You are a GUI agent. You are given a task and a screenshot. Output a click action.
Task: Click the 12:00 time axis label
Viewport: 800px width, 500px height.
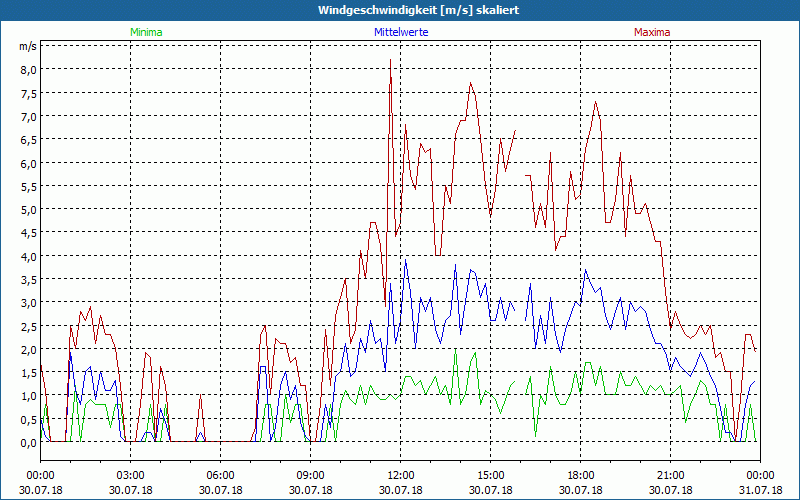(x=400, y=475)
